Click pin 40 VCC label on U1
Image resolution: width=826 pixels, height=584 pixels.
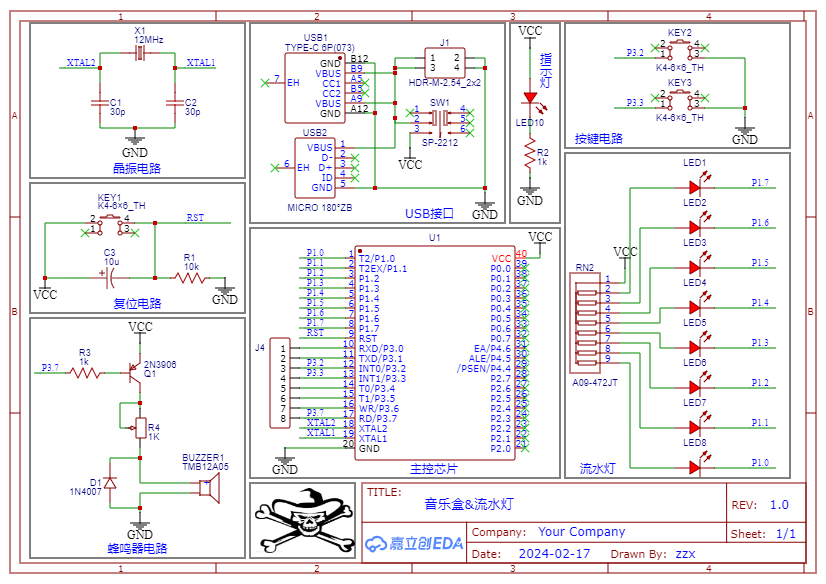[501, 259]
